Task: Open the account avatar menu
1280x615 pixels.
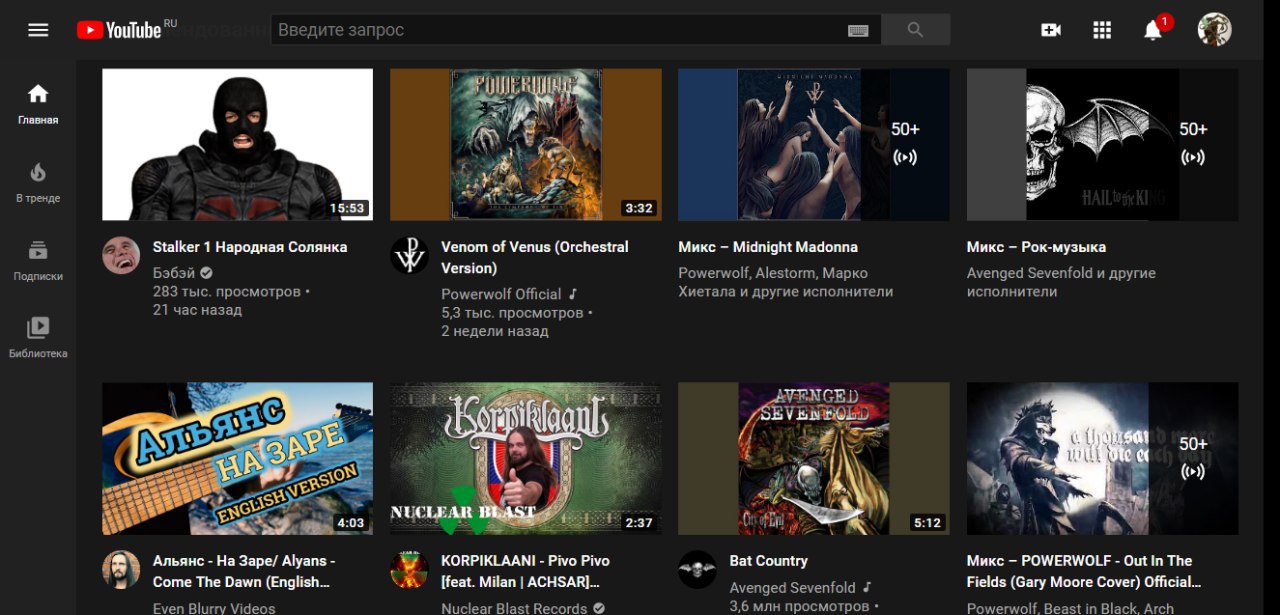Action: click(1214, 30)
